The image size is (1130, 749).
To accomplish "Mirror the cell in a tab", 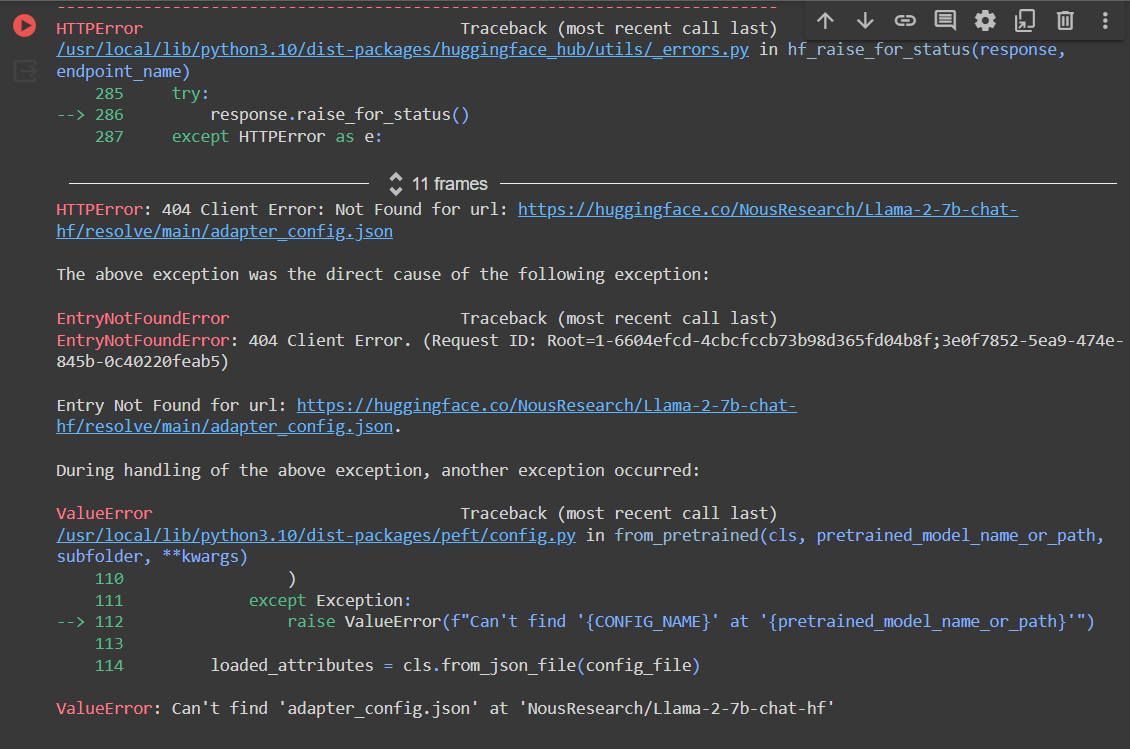I will click(x=1025, y=20).
